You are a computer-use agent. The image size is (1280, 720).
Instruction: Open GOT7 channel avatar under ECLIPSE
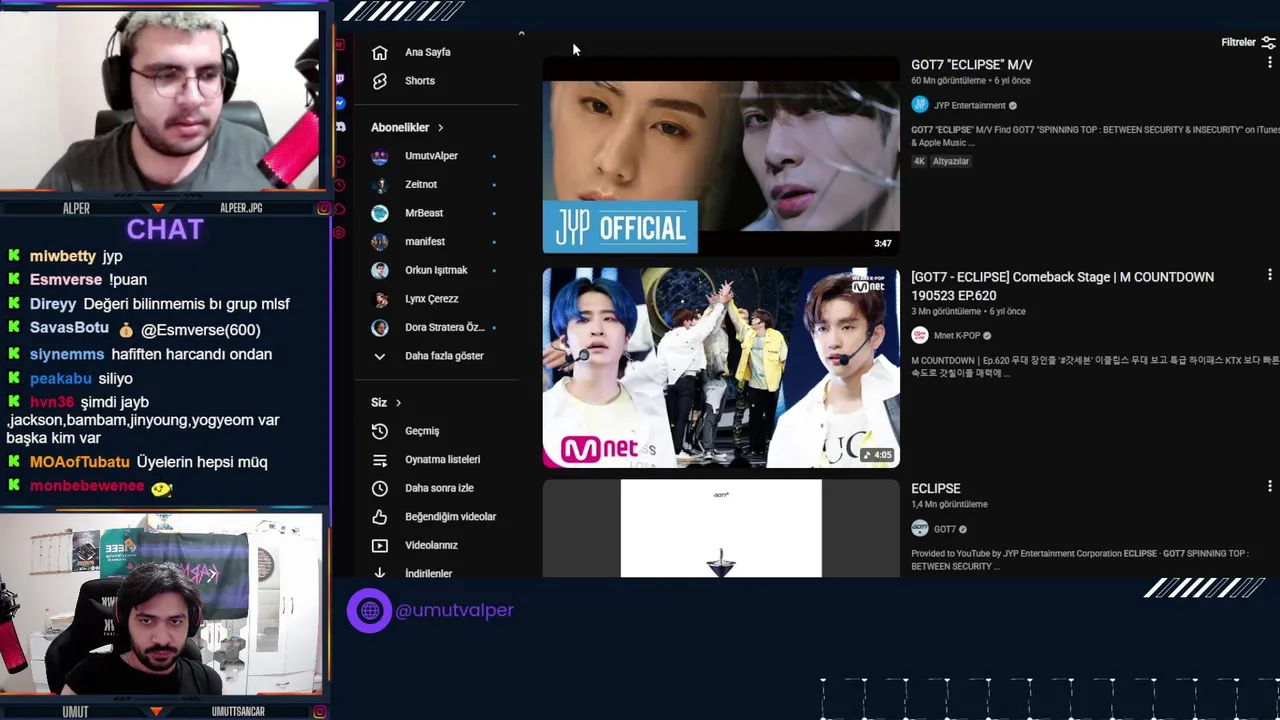[920, 528]
